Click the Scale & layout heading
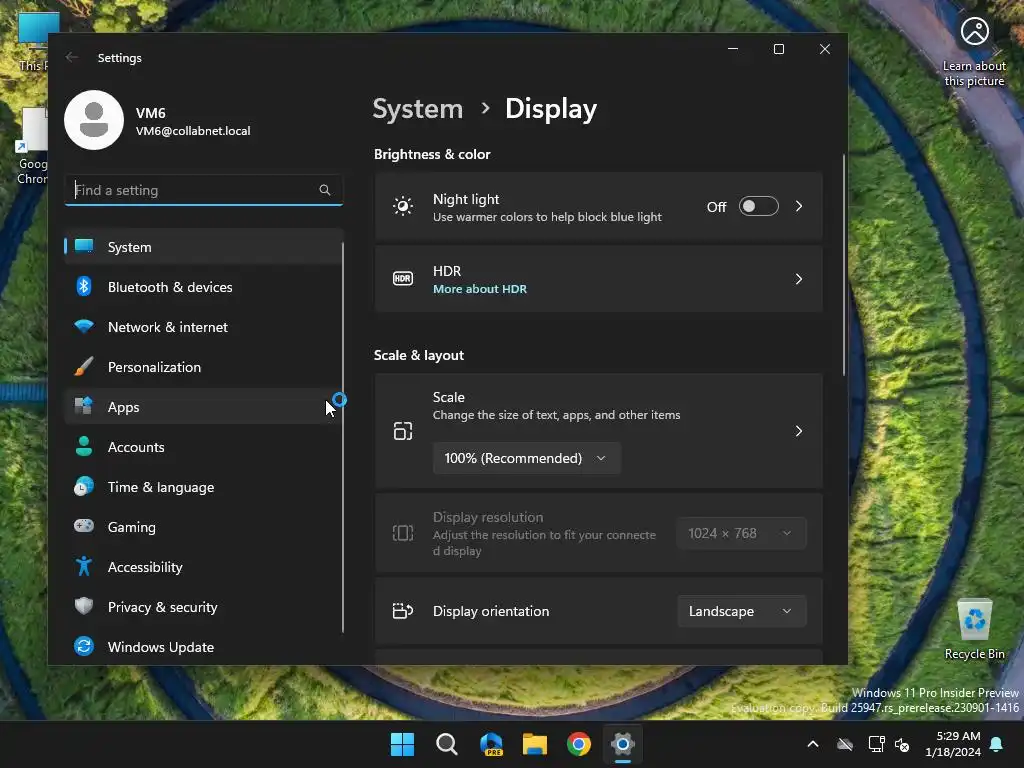 pyautogui.click(x=419, y=355)
